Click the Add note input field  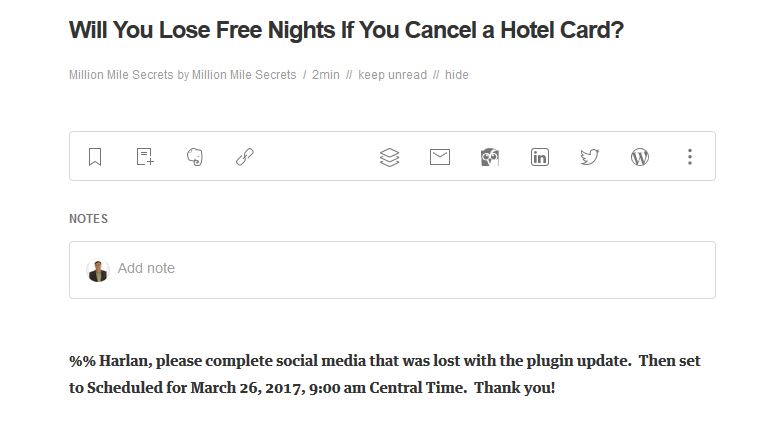pyautogui.click(x=392, y=269)
